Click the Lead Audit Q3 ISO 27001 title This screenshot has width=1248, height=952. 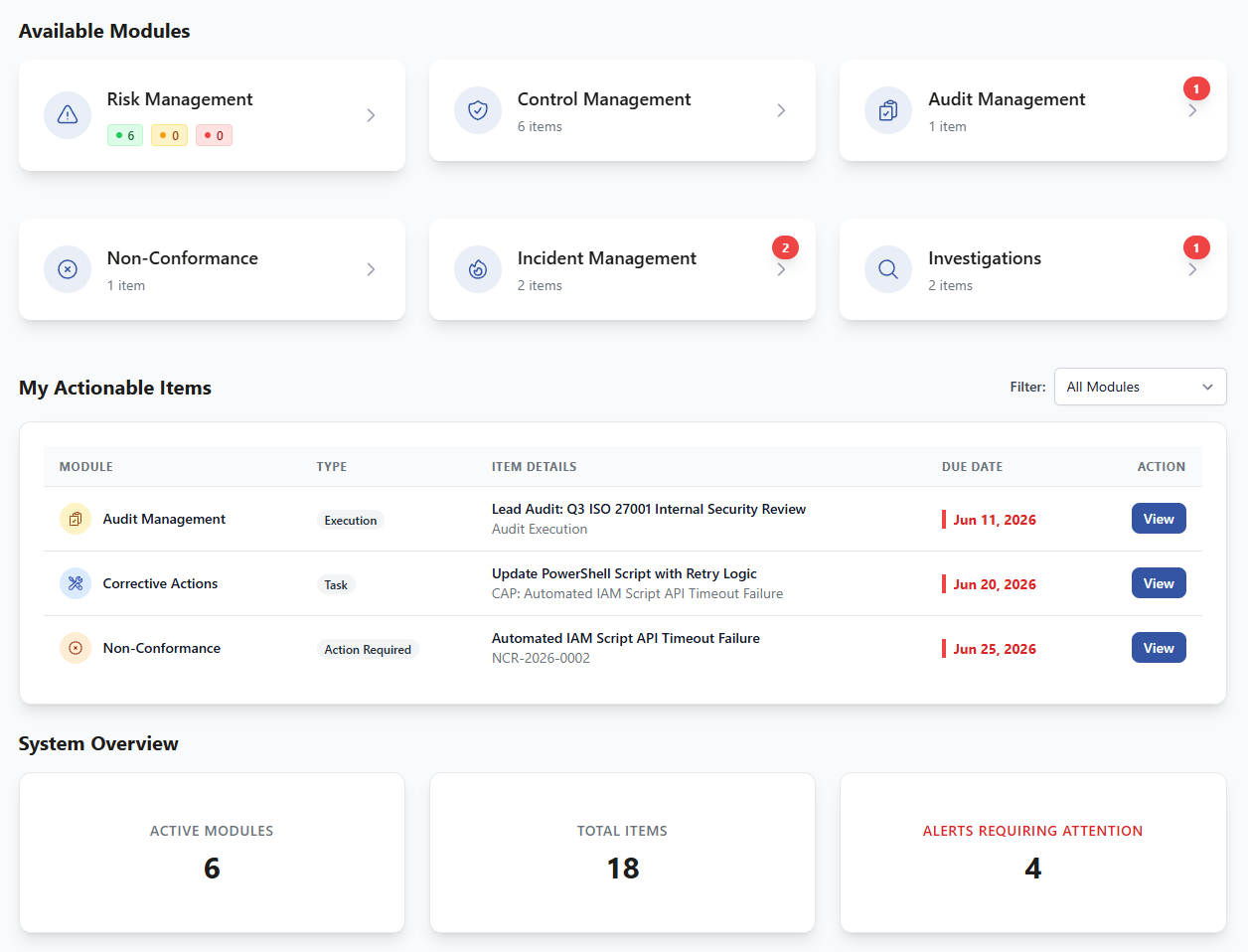click(x=649, y=509)
